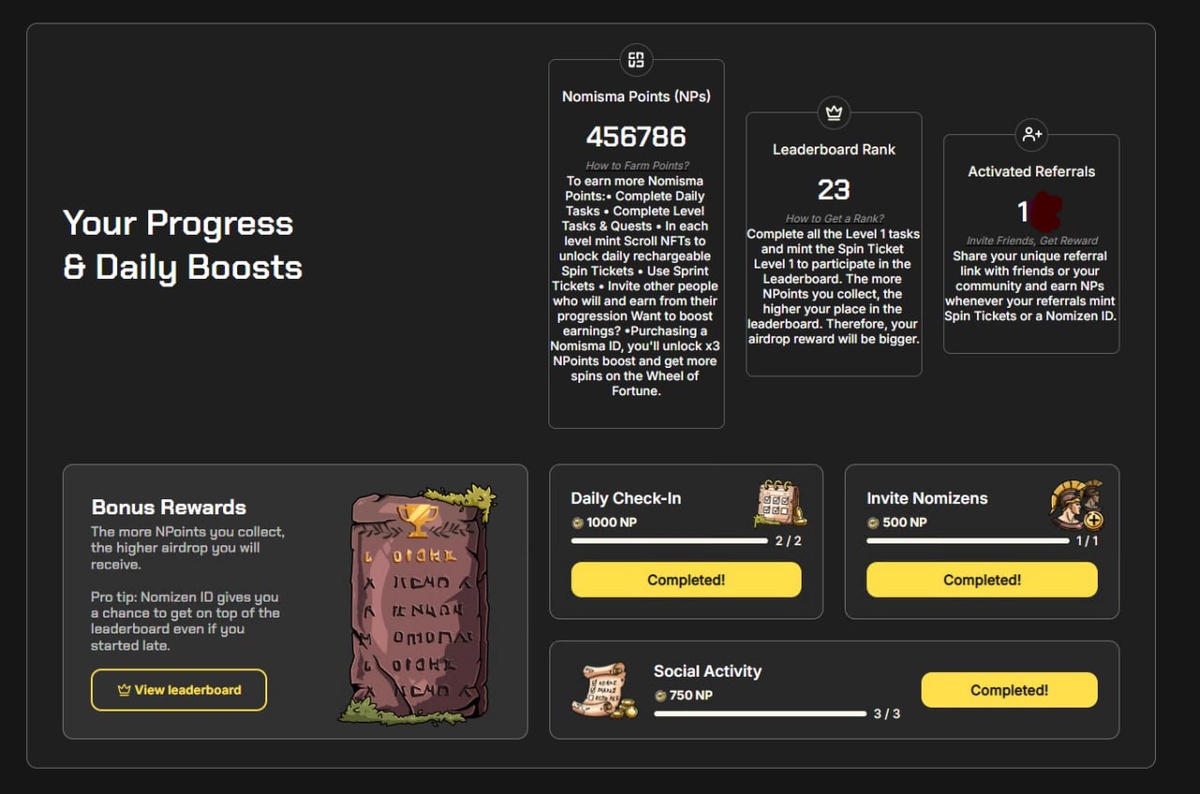The height and width of the screenshot is (794, 1200).
Task: Click the scroll icon in Social Activity
Action: coord(605,690)
